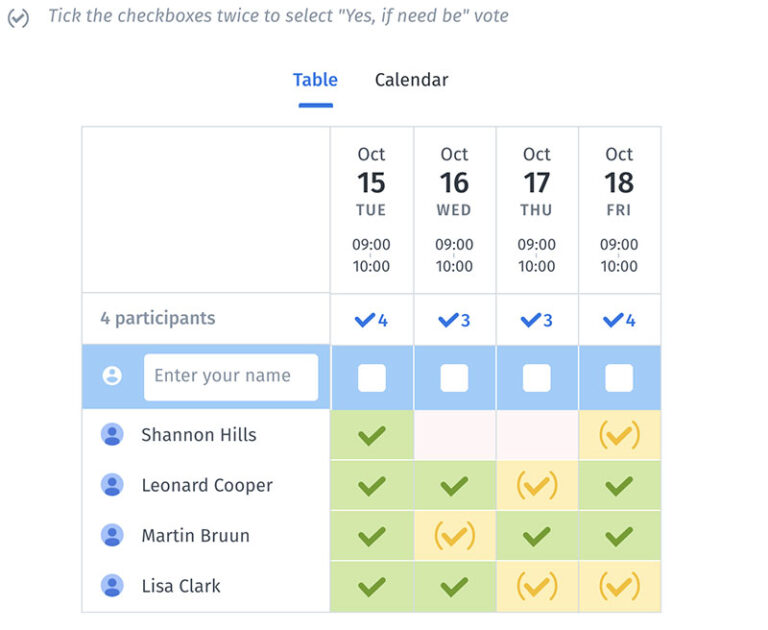Image resolution: width=768 pixels, height=630 pixels.
Task: Click the hint checkmark icon at top
Action: point(18,18)
